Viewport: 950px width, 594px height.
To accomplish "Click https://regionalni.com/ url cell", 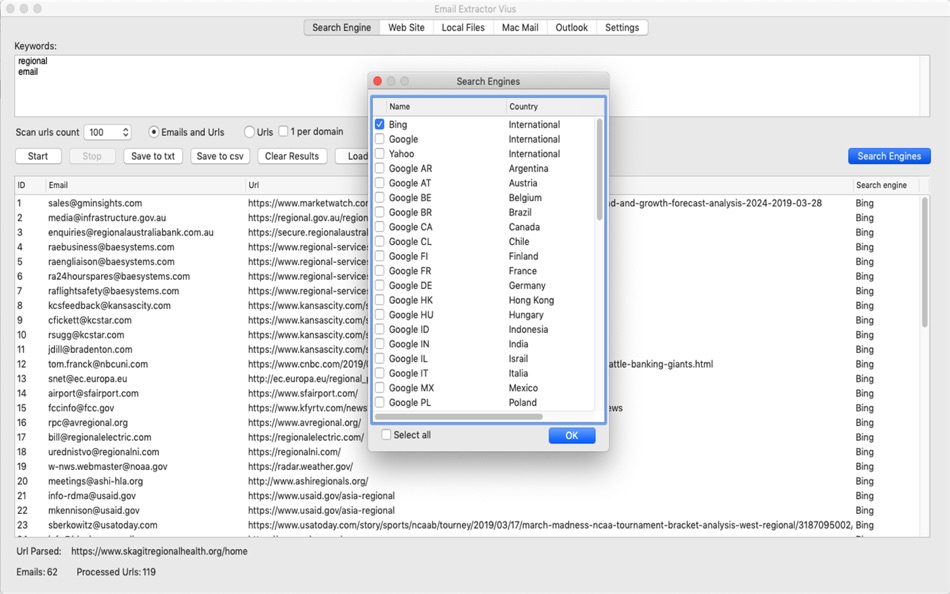I will (294, 452).
